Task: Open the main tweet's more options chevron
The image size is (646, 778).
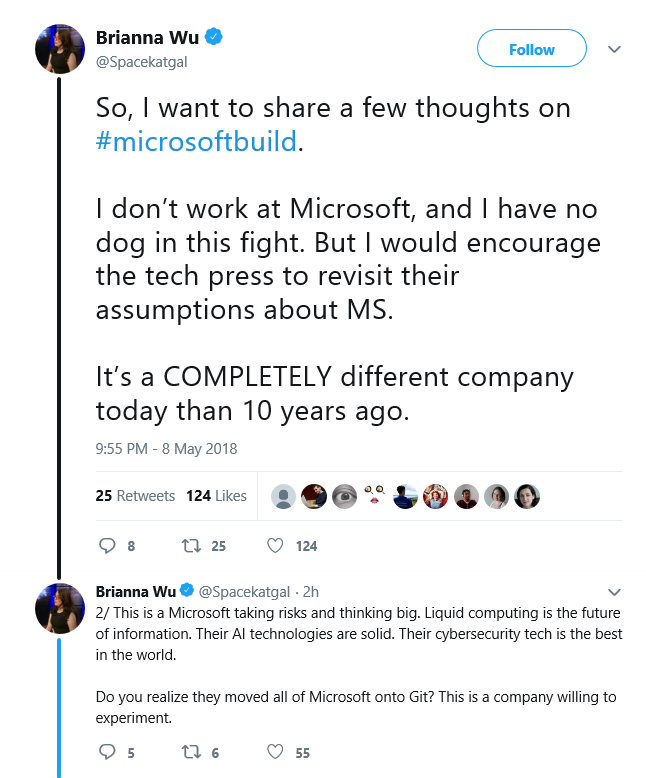Action: pos(614,49)
